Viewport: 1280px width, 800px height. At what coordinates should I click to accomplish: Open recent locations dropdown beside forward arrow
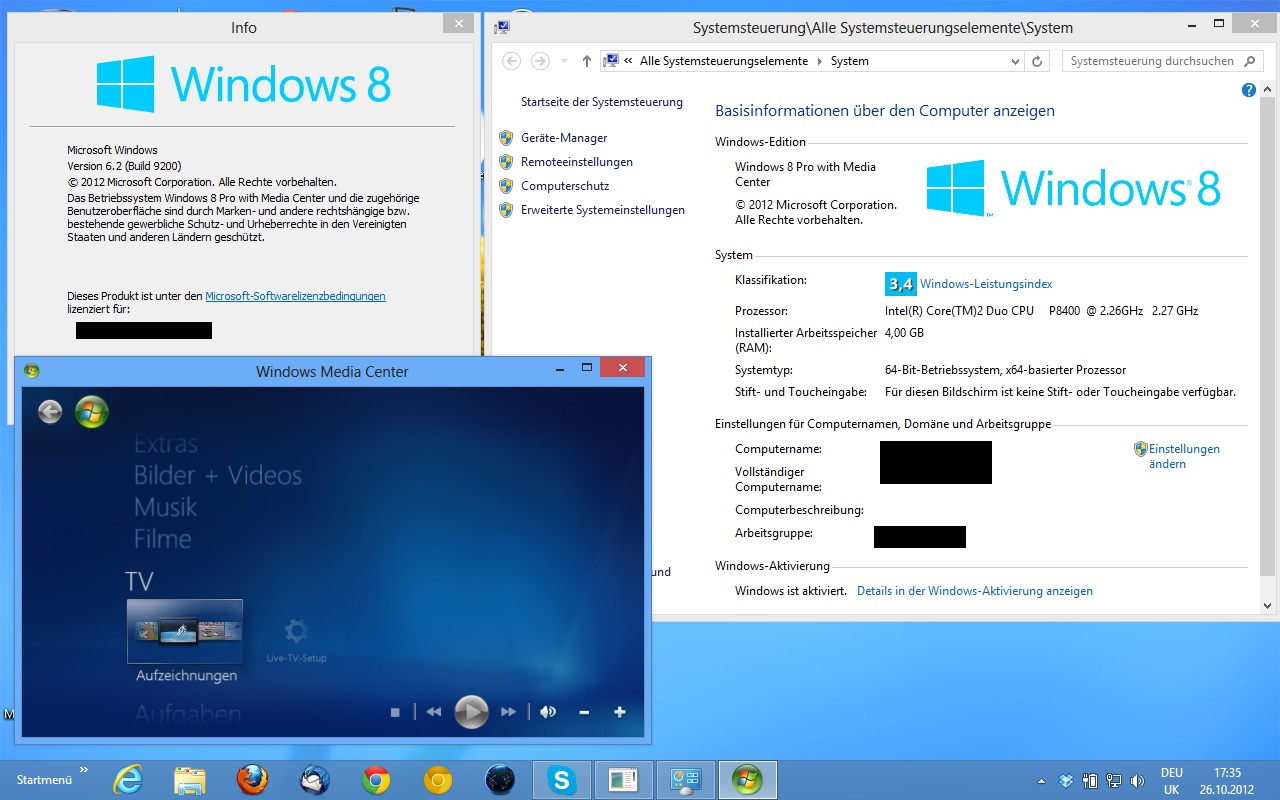565,61
